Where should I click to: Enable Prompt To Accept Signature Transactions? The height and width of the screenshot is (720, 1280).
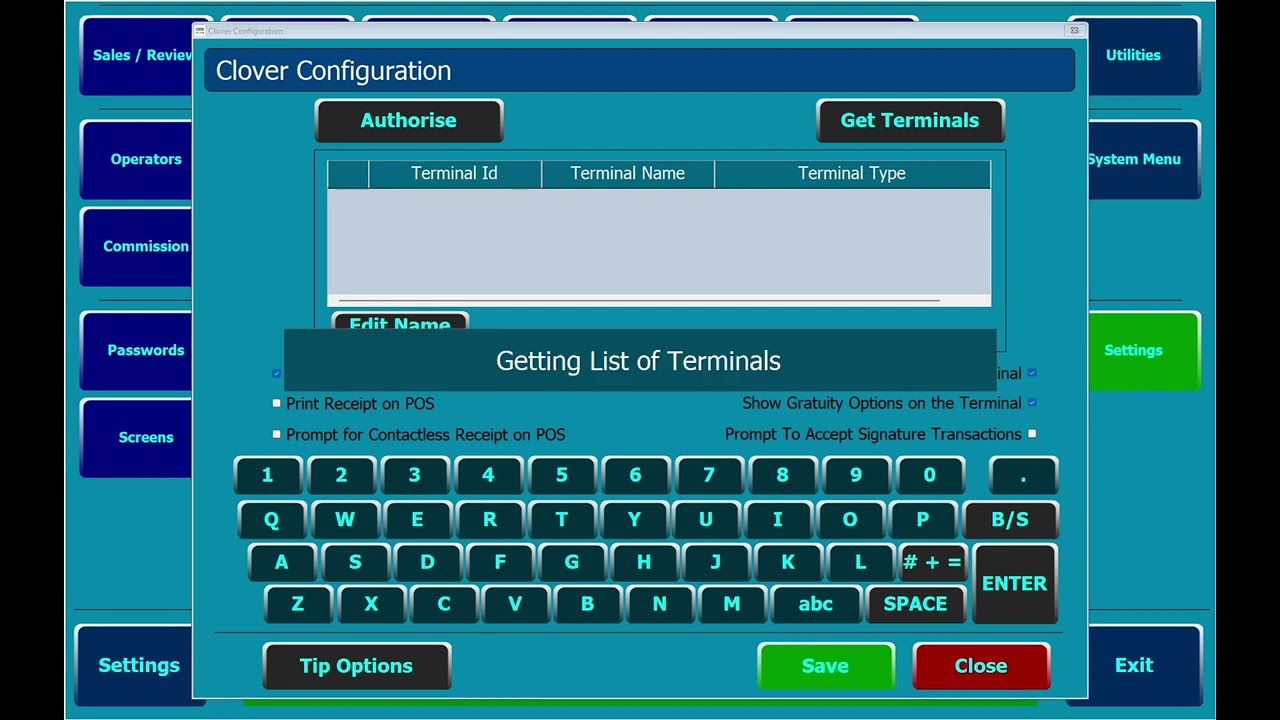[1032, 434]
